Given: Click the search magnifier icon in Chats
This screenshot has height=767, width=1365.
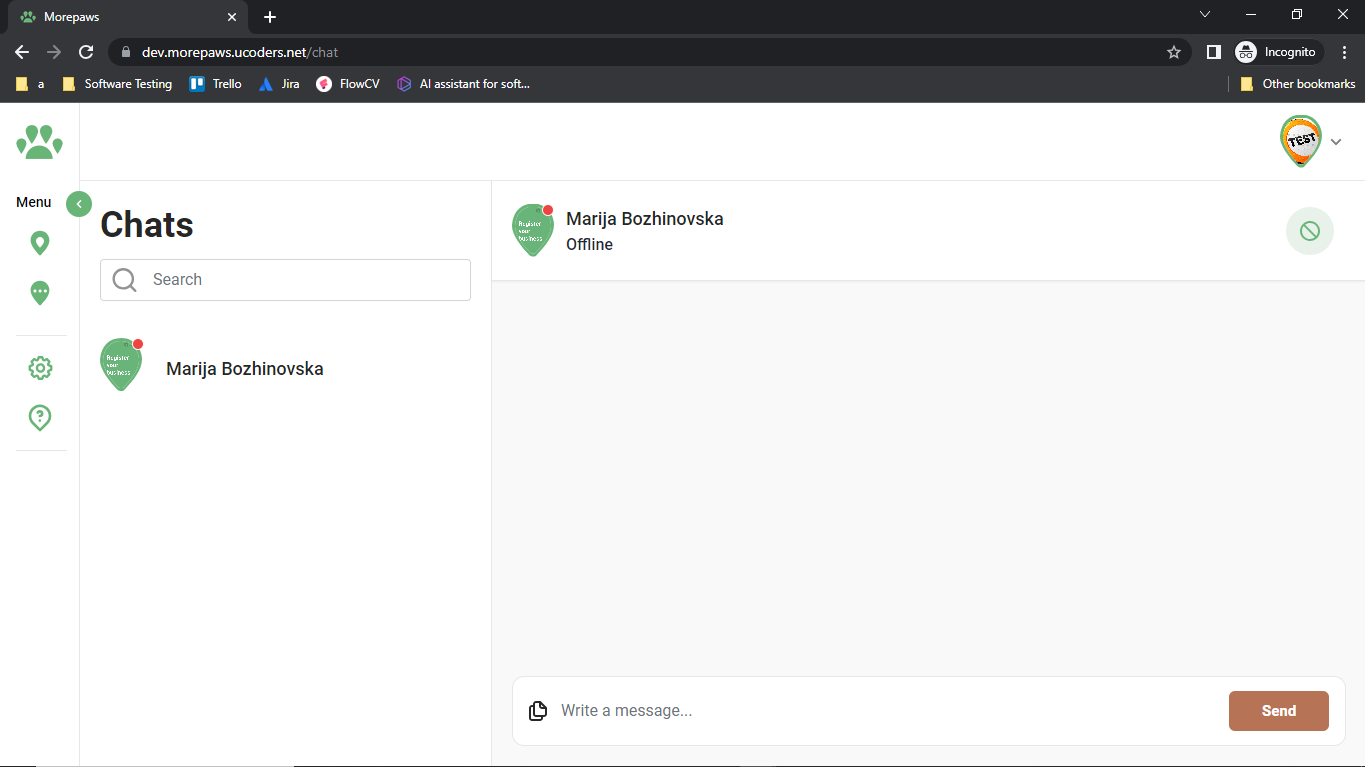Looking at the screenshot, I should [125, 280].
